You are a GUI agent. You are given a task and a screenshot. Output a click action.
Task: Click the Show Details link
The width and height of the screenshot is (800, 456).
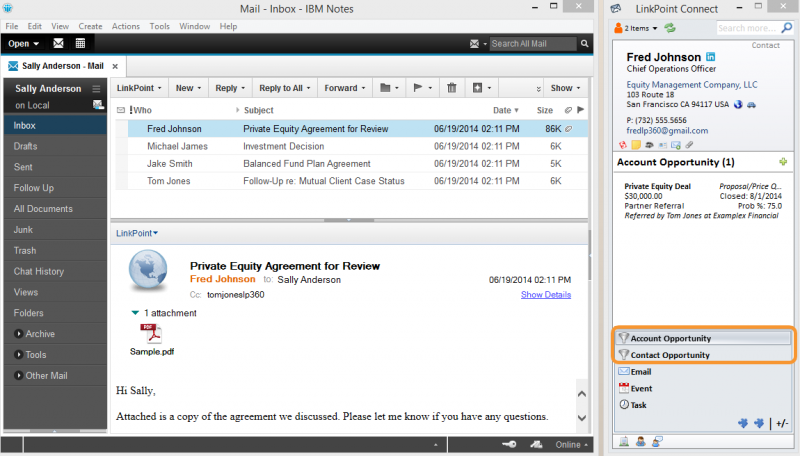click(x=546, y=294)
